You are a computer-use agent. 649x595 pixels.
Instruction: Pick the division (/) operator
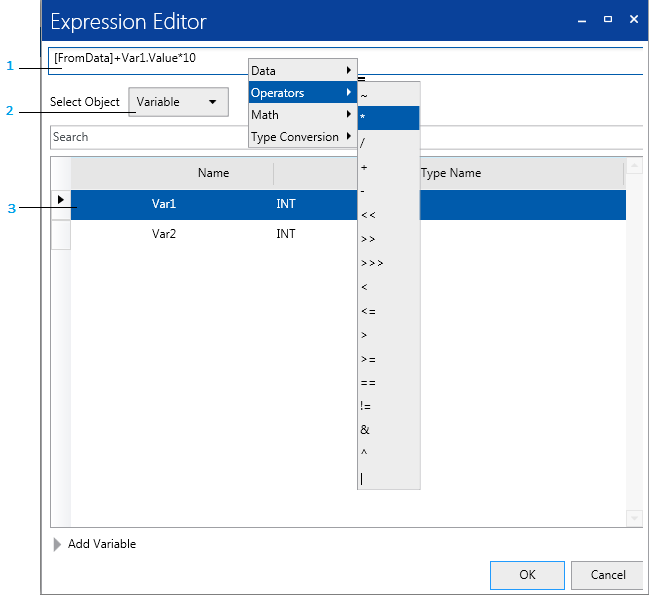(388, 143)
